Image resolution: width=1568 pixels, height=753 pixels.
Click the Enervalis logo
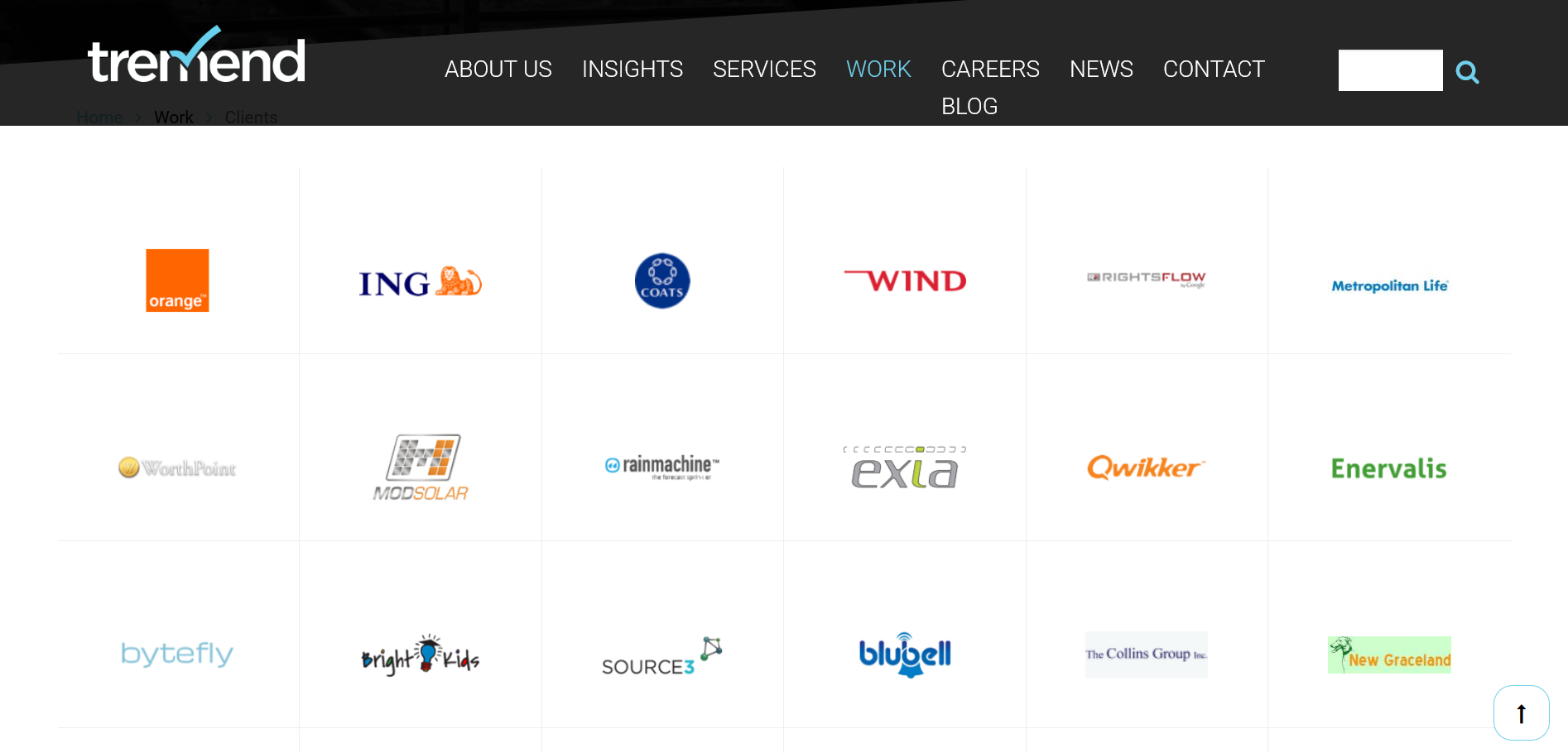(x=1388, y=468)
